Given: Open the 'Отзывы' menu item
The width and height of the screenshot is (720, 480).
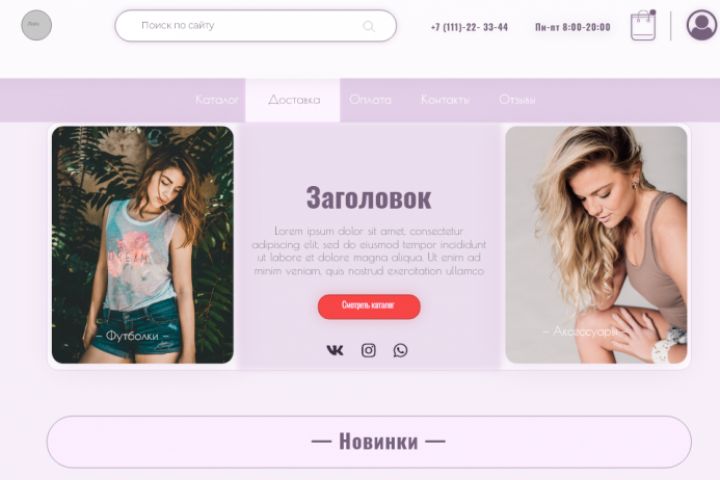Looking at the screenshot, I should [x=517, y=100].
